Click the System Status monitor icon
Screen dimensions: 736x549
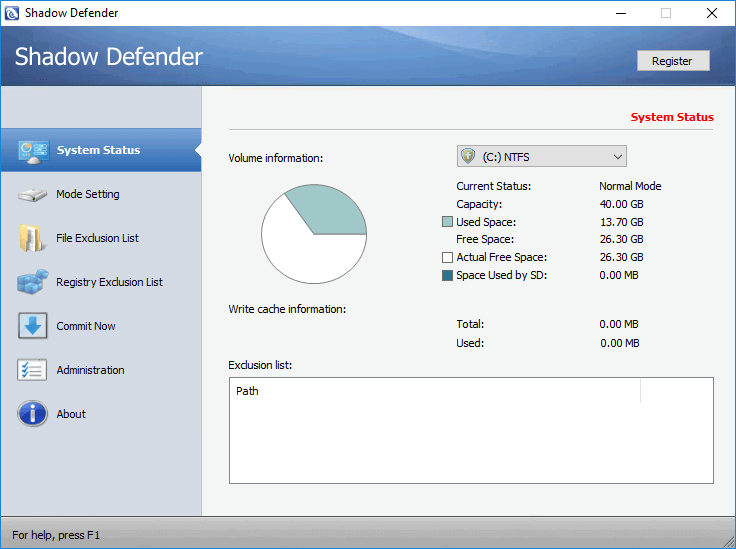33,152
